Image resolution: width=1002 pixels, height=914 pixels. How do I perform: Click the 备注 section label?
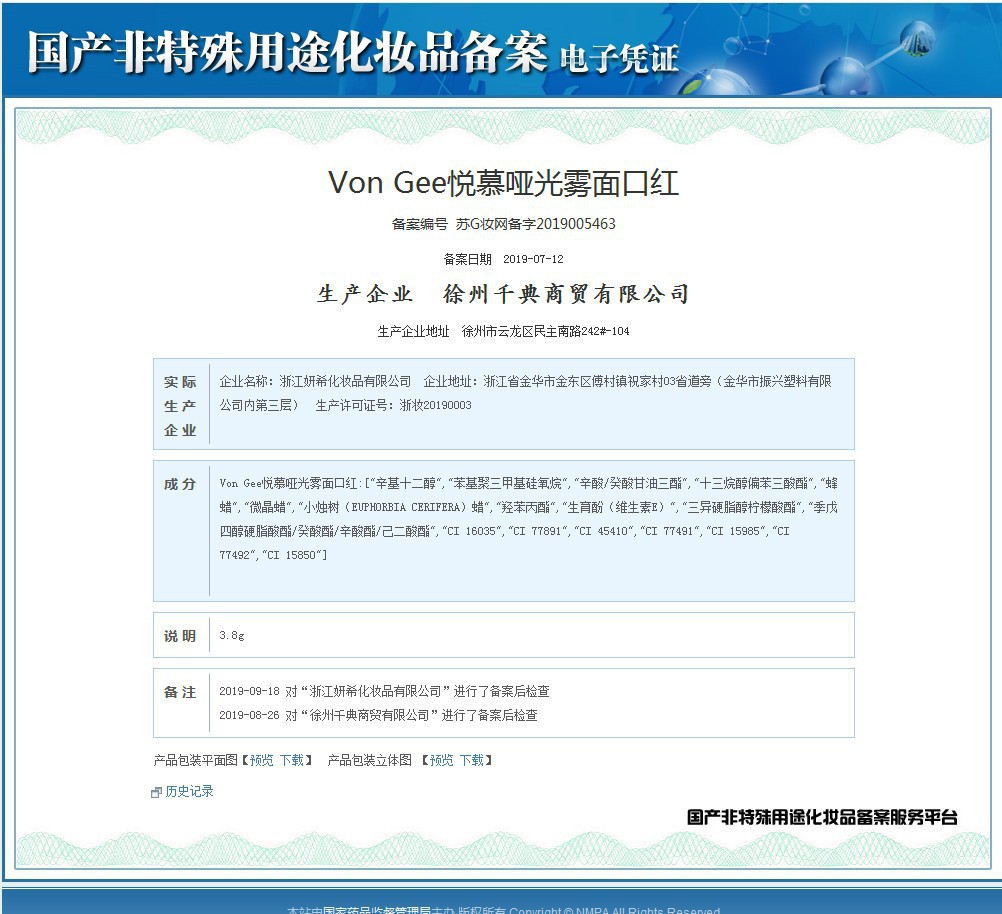coord(180,692)
